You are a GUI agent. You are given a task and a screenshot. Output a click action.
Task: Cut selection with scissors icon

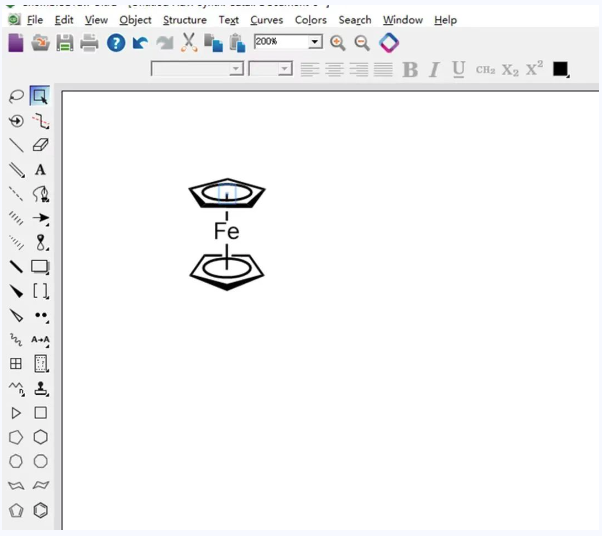pyautogui.click(x=189, y=42)
